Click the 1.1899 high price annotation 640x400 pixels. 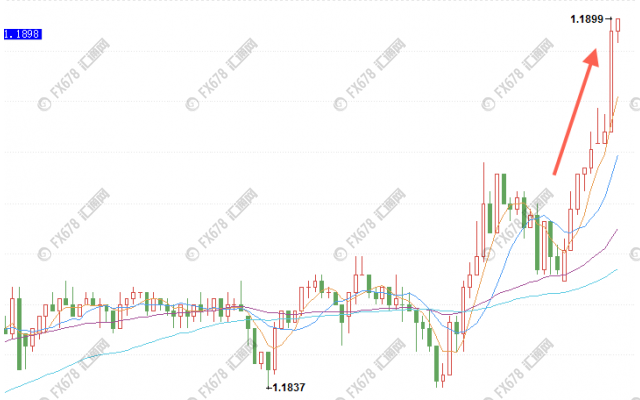coord(587,19)
